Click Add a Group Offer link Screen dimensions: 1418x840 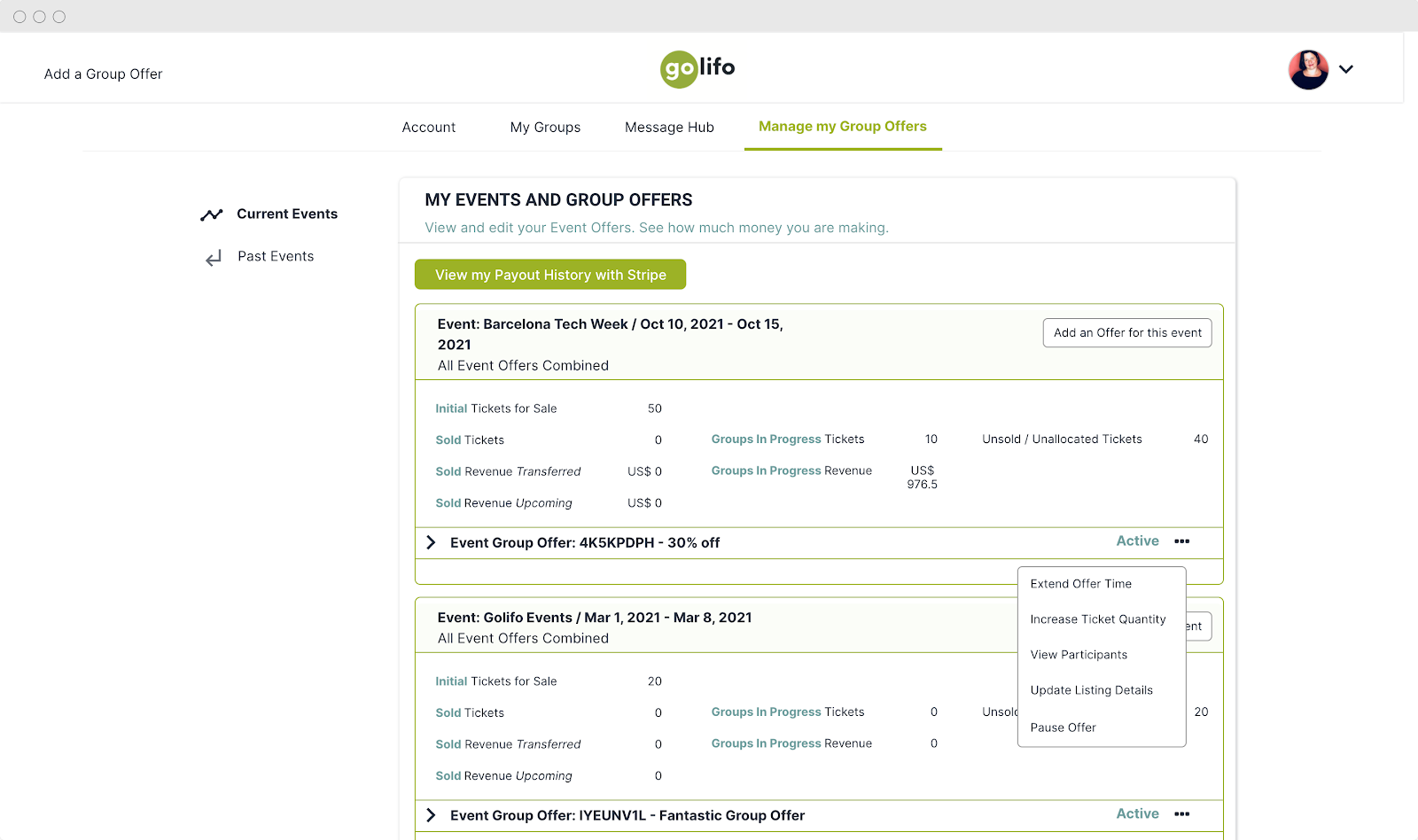tap(104, 74)
